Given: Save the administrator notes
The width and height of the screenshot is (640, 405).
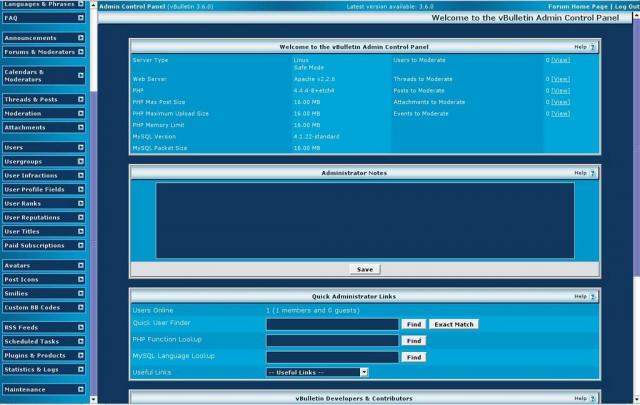Looking at the screenshot, I should pos(365,269).
